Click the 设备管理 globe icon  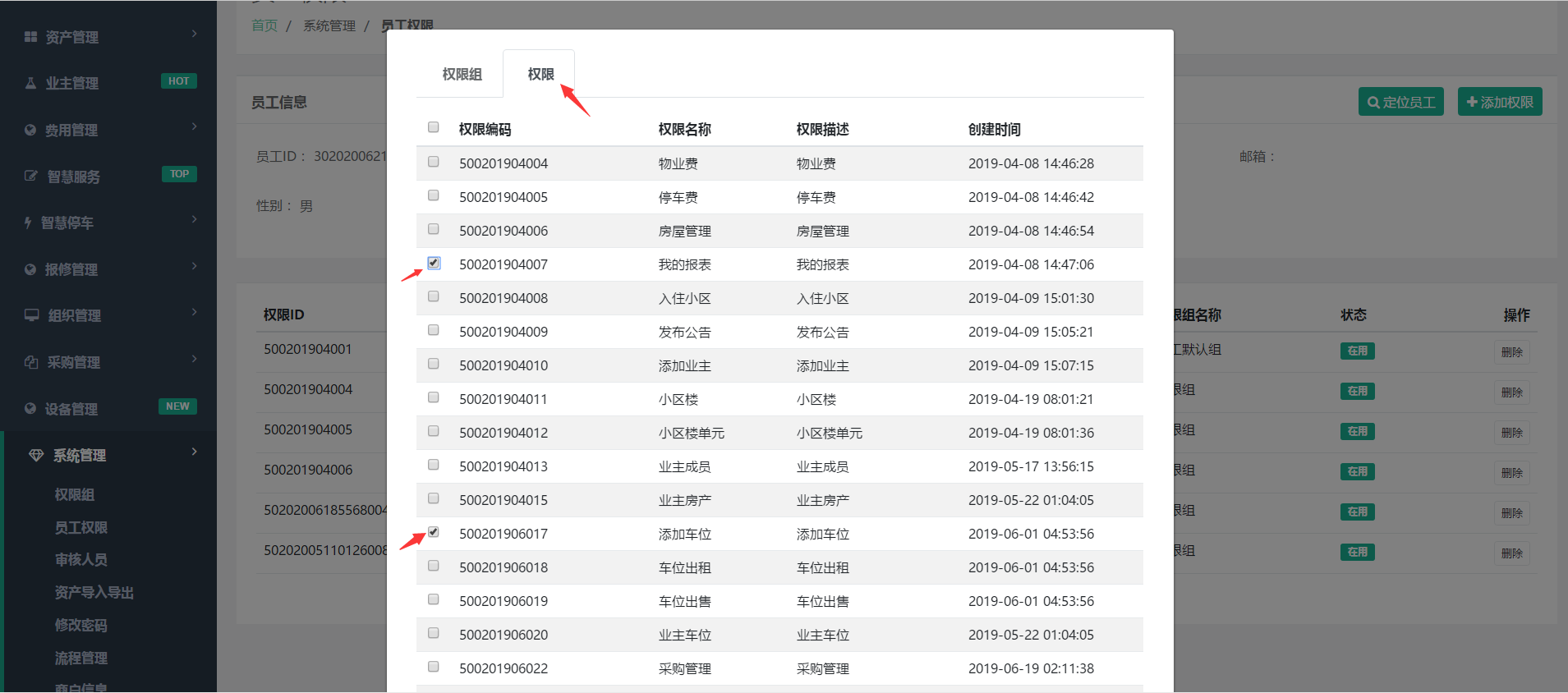(30, 408)
